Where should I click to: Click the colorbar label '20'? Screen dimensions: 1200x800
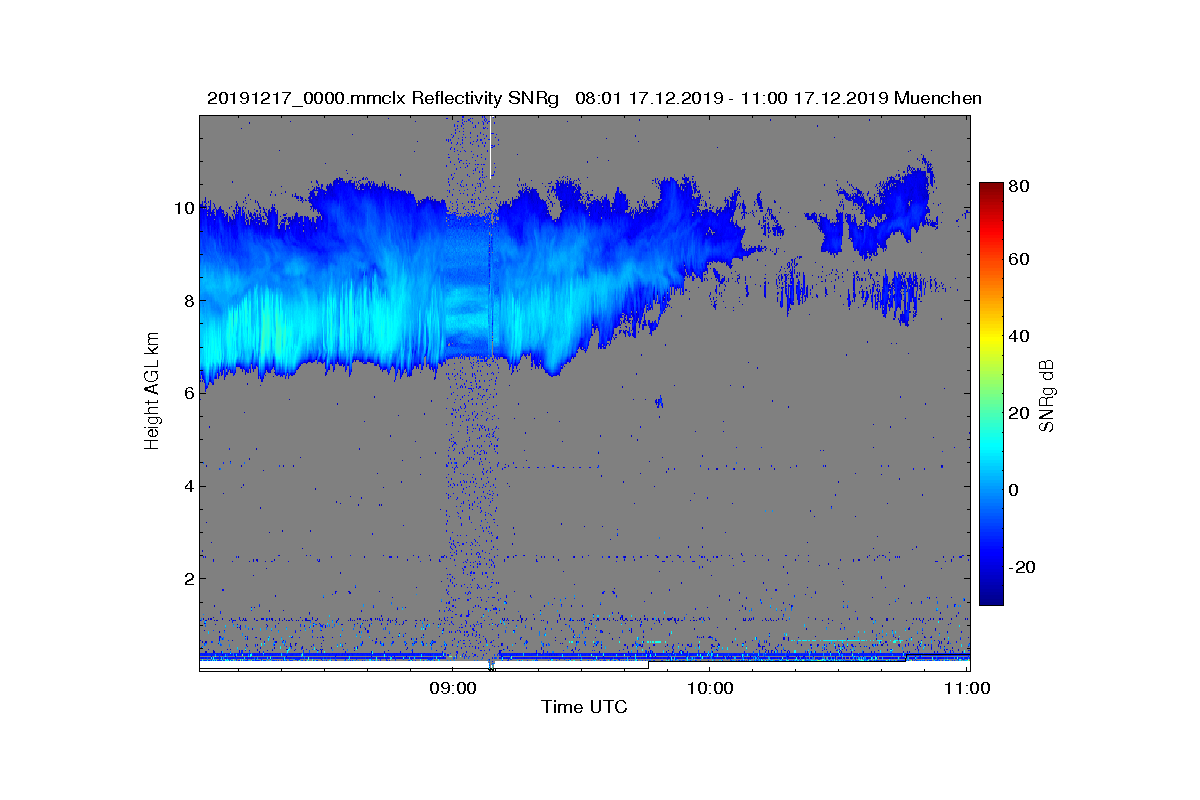[1020, 413]
